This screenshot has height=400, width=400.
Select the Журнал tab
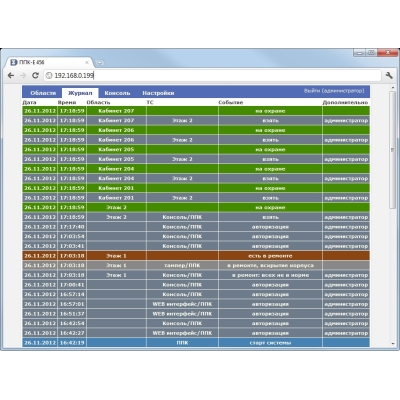[80, 93]
